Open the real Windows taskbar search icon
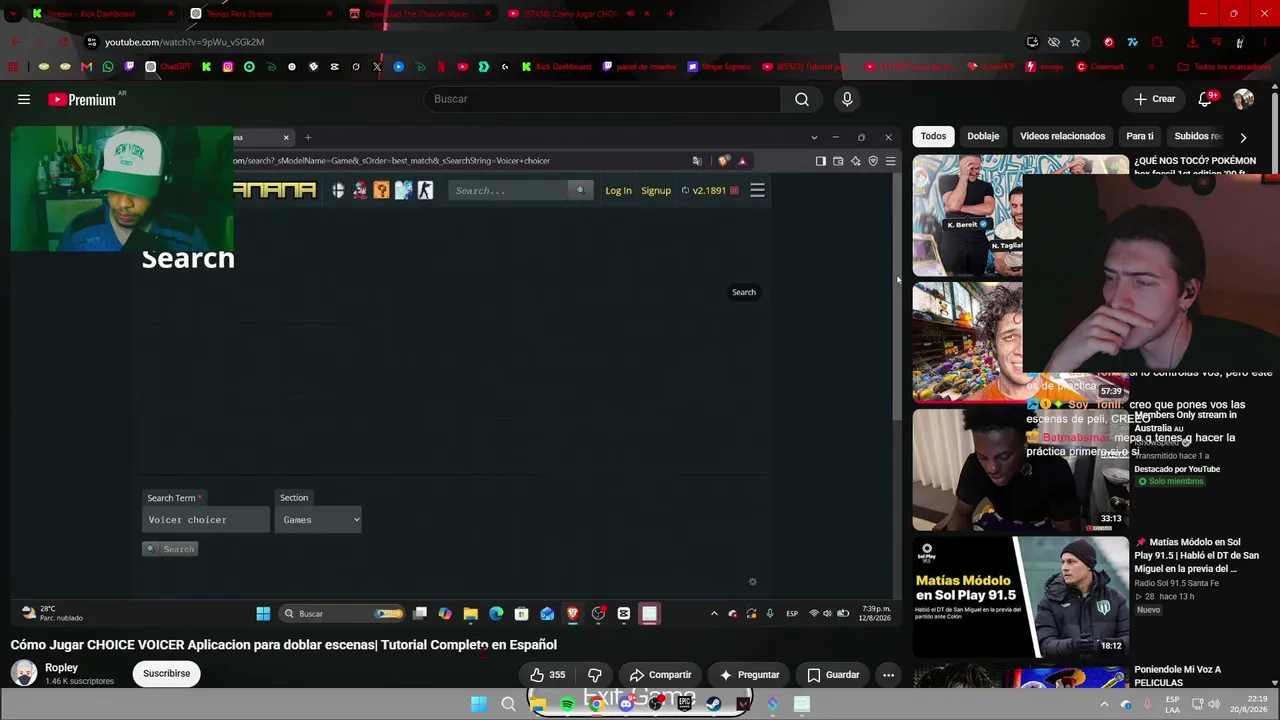Viewport: 1280px width, 720px height. (x=508, y=705)
